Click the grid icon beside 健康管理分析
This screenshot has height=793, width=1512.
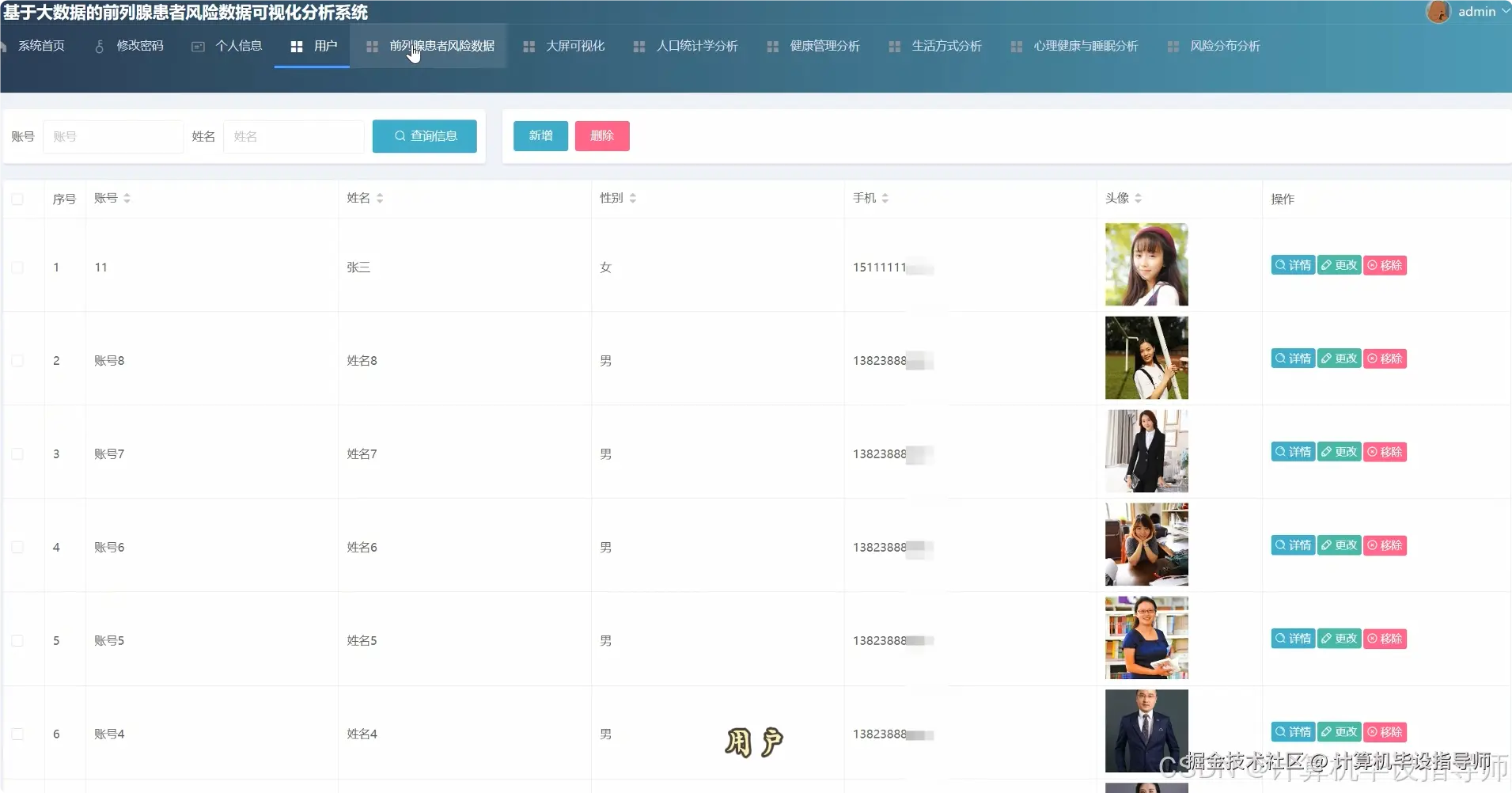[x=773, y=47]
